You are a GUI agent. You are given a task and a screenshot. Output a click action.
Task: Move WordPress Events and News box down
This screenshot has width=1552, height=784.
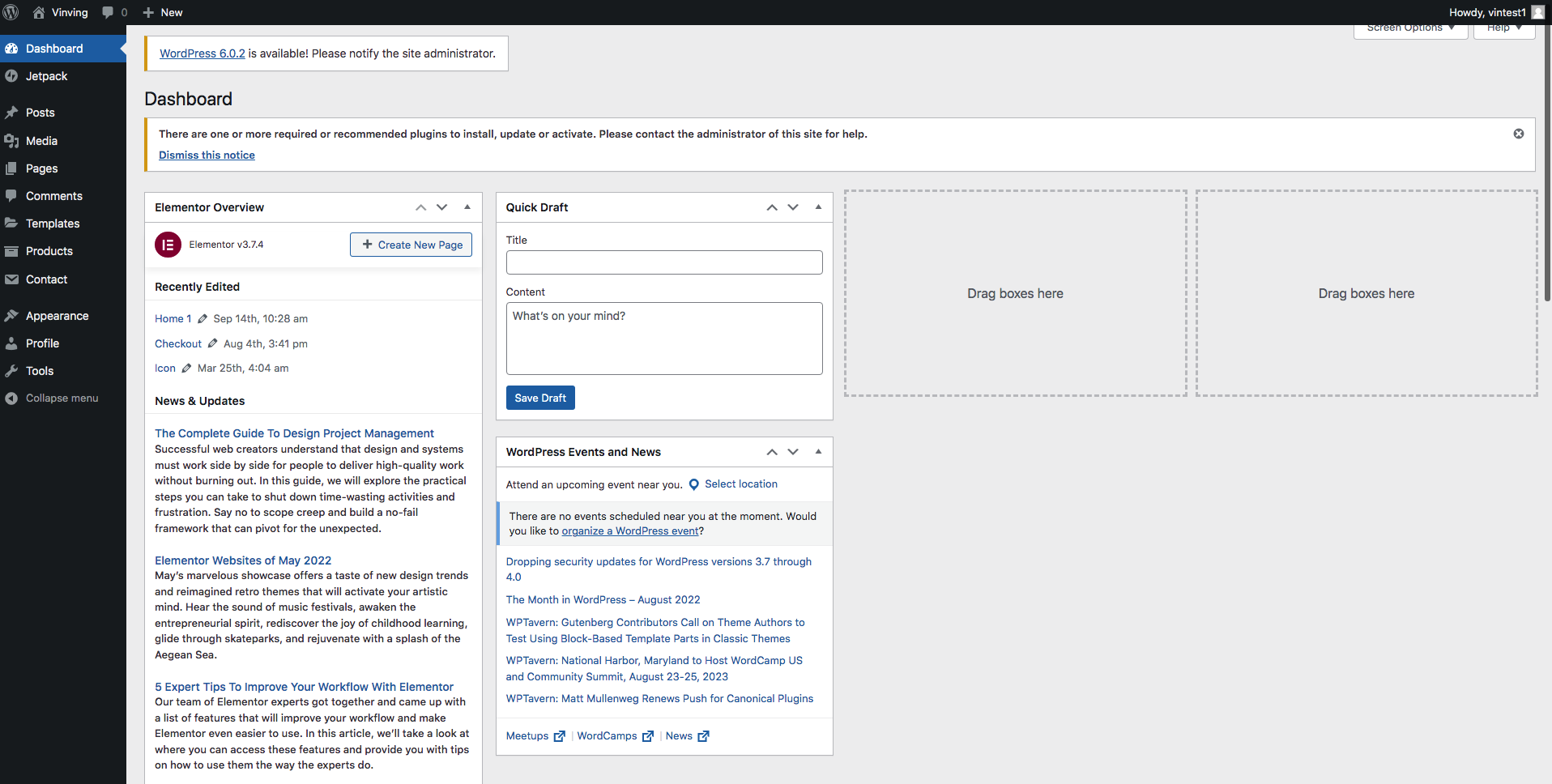[793, 452]
